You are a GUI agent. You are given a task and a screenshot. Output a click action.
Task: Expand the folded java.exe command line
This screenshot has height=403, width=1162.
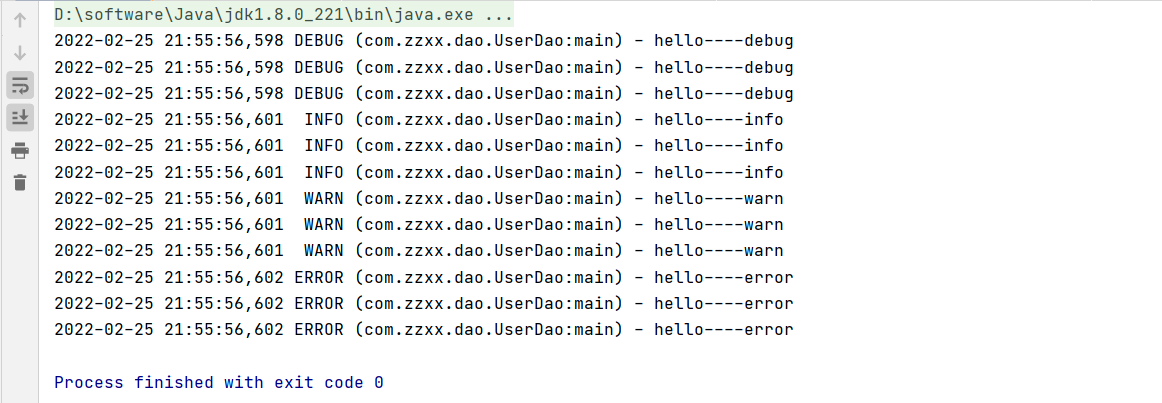pos(283,15)
